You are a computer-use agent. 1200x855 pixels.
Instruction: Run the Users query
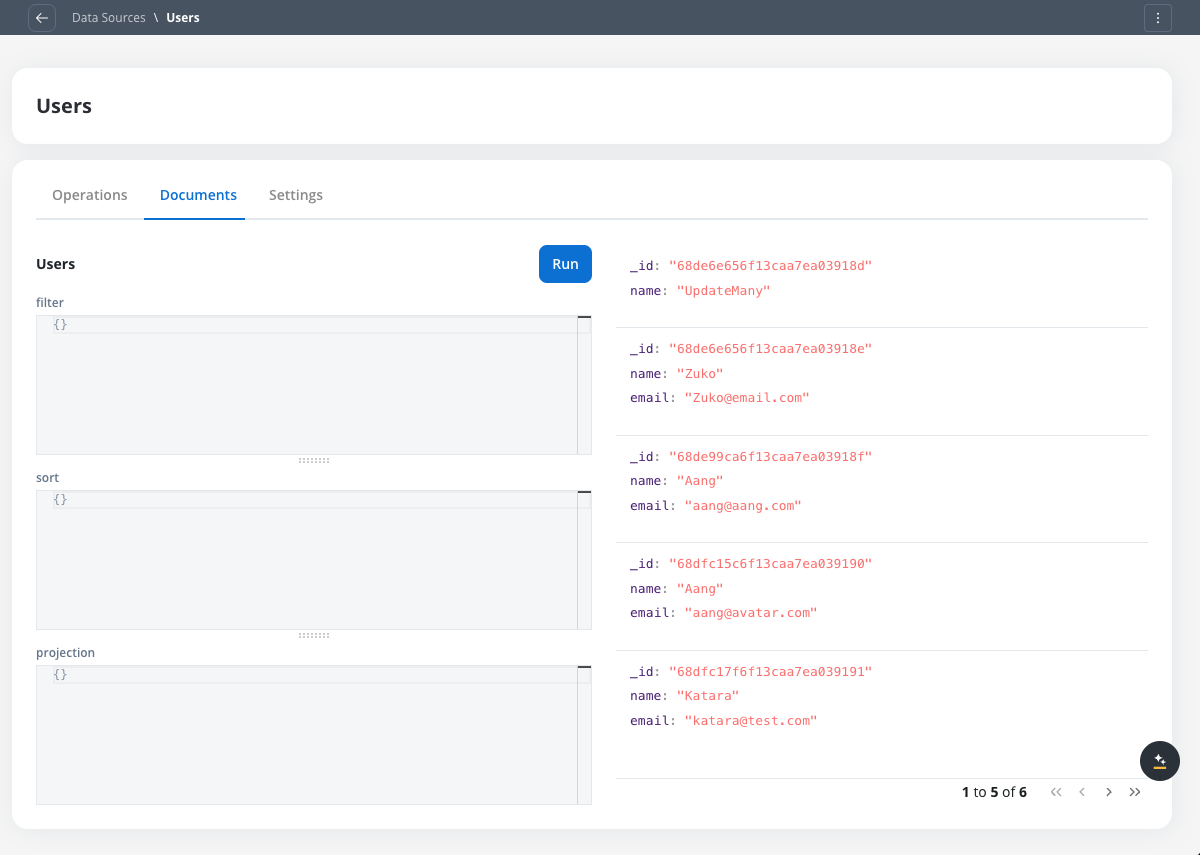(x=565, y=264)
